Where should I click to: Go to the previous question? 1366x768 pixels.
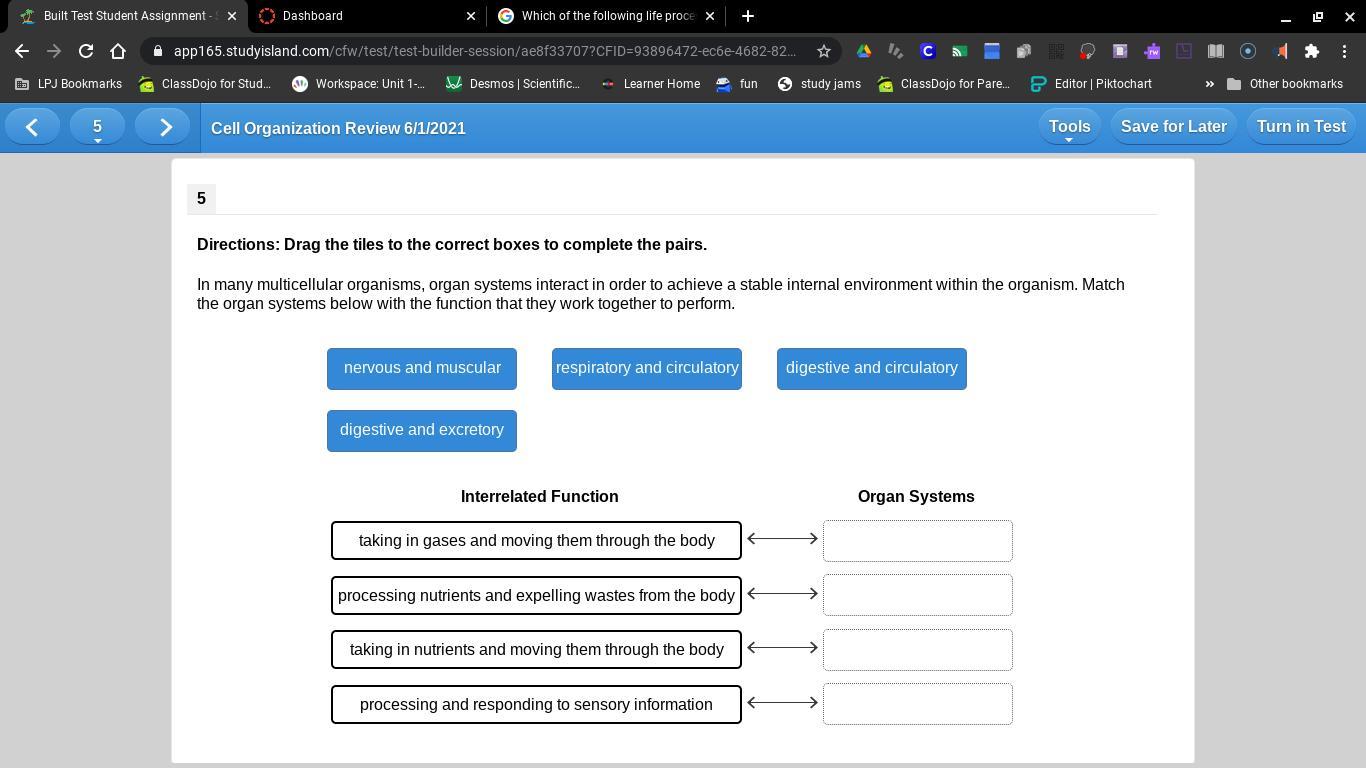32,127
